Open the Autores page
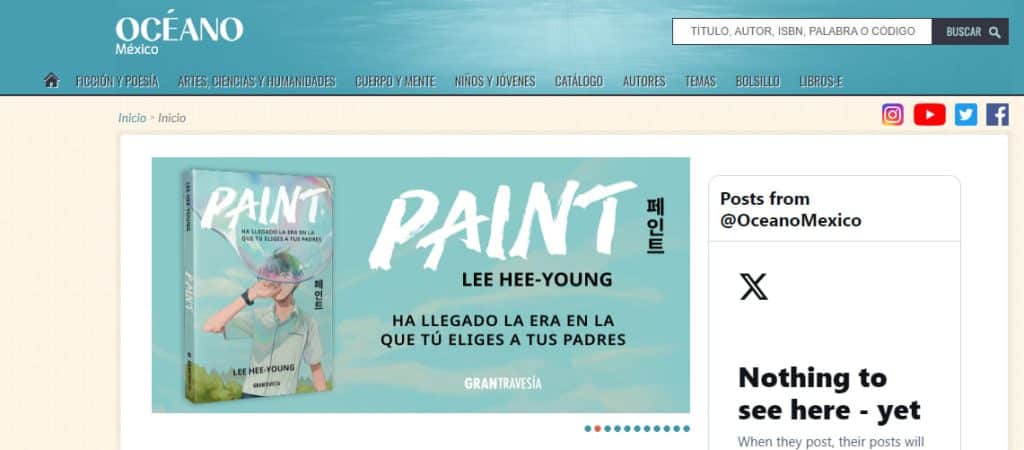 pos(644,82)
